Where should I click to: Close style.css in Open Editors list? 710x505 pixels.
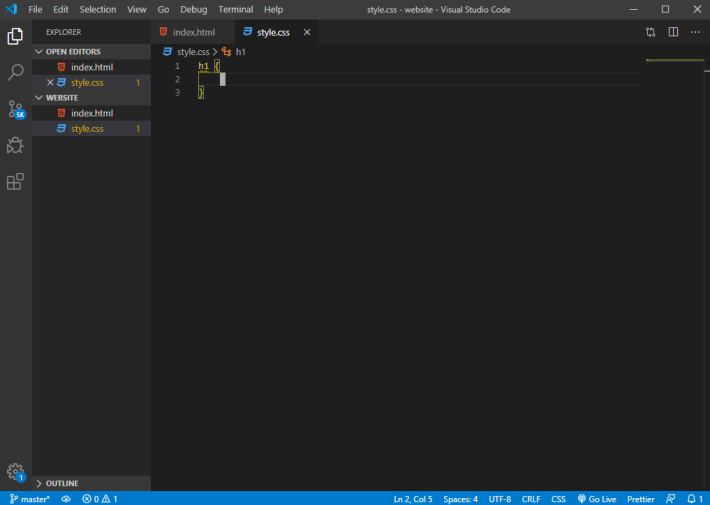50,82
